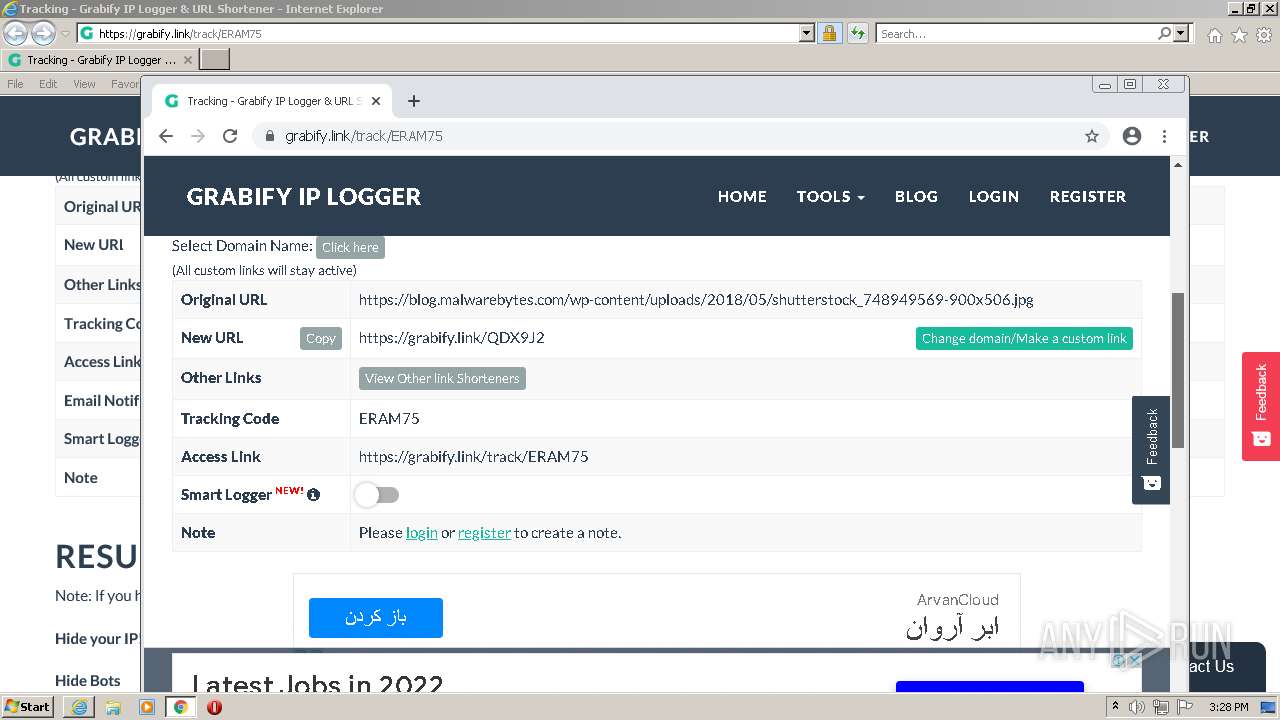Click the taskbar clock 3:28 PM
Screen dimensions: 1280x720
pos(1229,707)
